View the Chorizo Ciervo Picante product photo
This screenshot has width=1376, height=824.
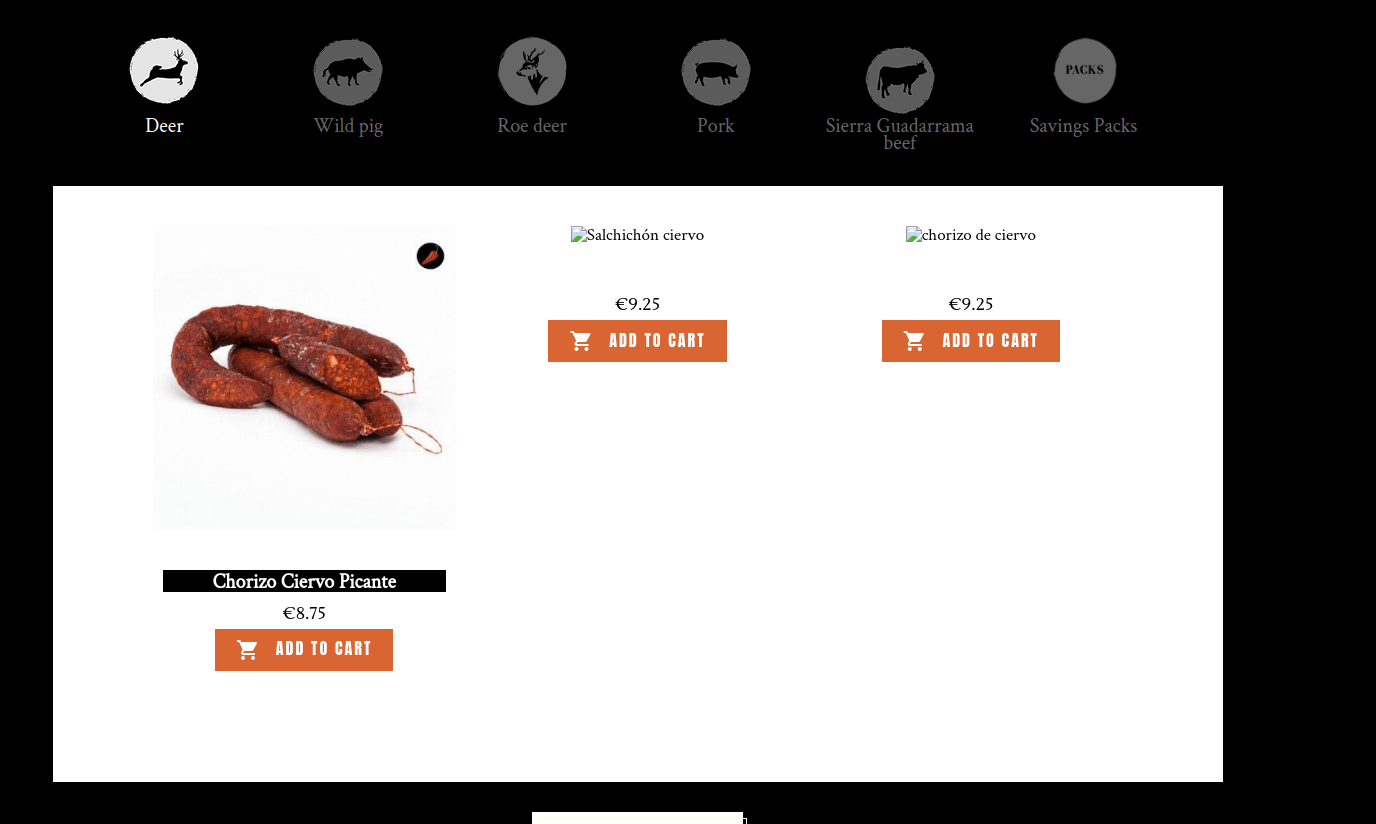coord(304,378)
